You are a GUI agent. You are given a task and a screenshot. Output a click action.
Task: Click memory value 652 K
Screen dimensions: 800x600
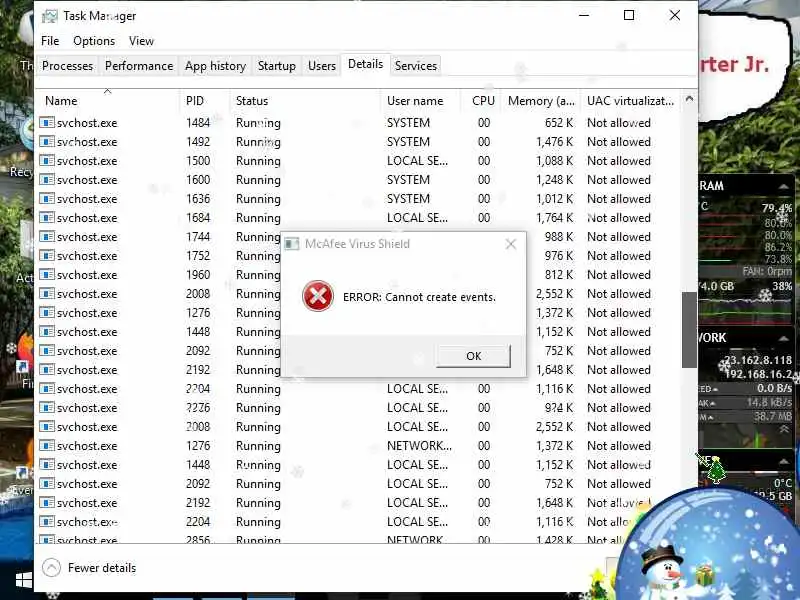559,122
